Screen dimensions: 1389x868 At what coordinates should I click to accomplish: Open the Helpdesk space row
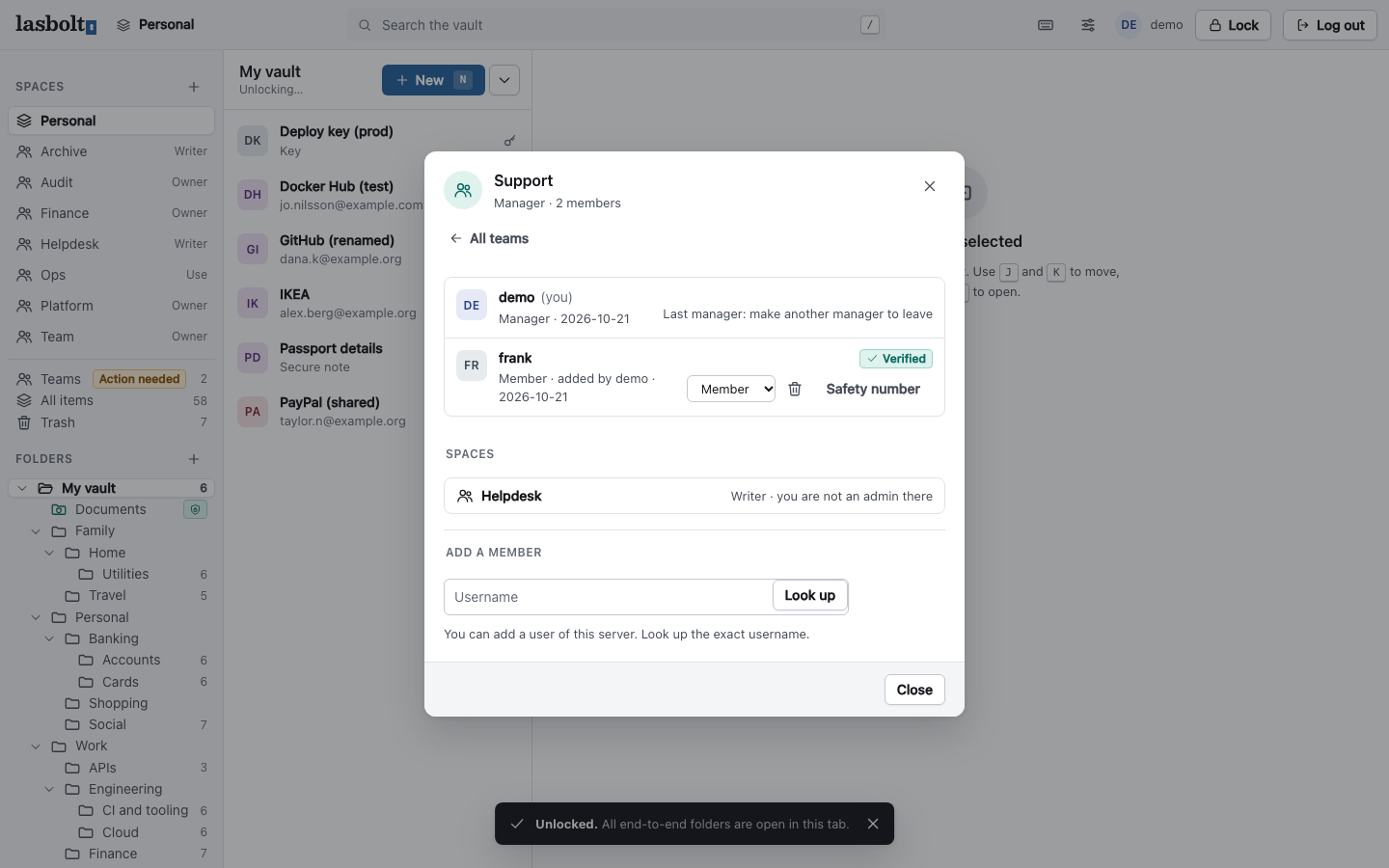point(694,496)
